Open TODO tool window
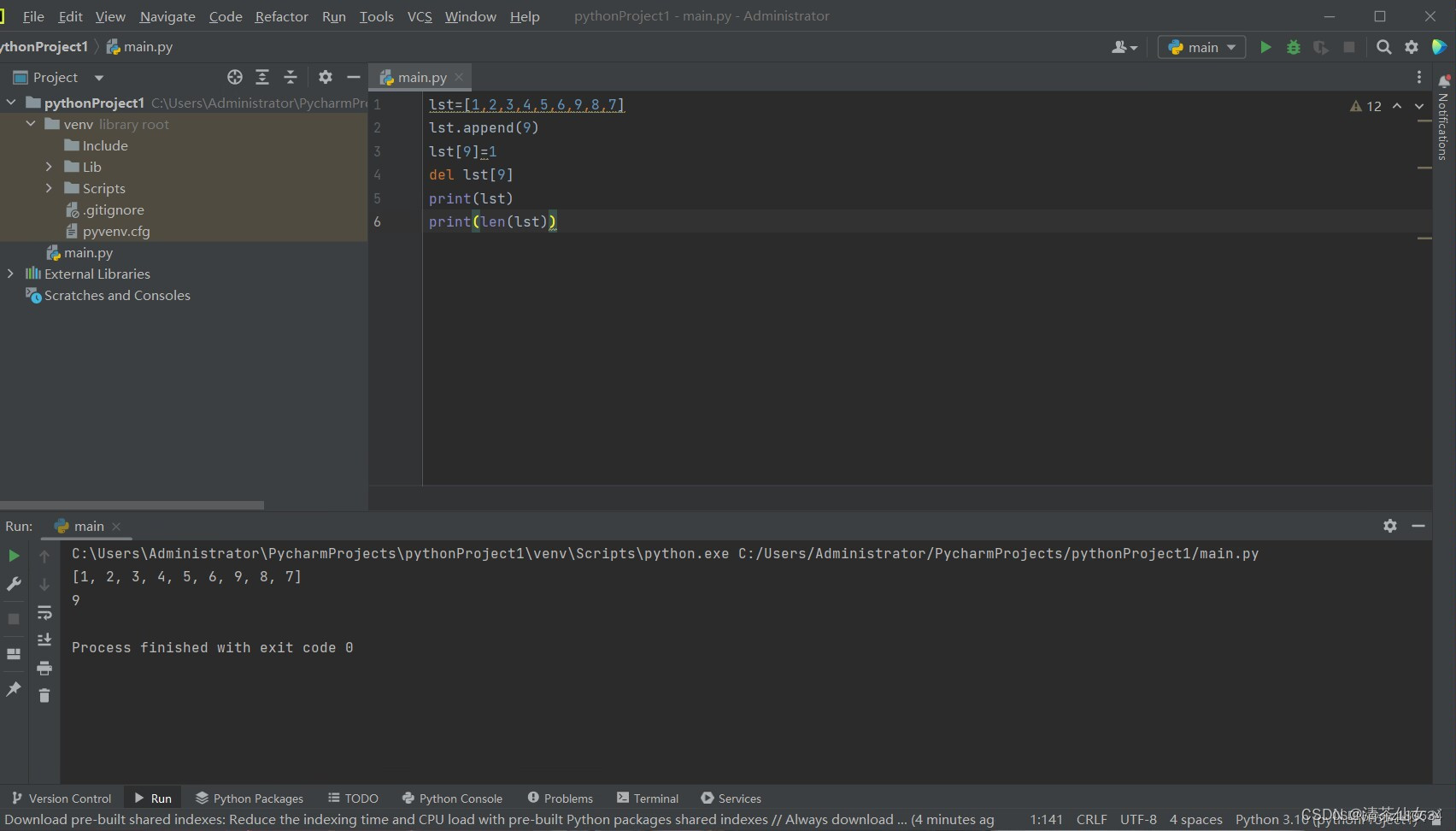The height and width of the screenshot is (831, 1456). (353, 798)
